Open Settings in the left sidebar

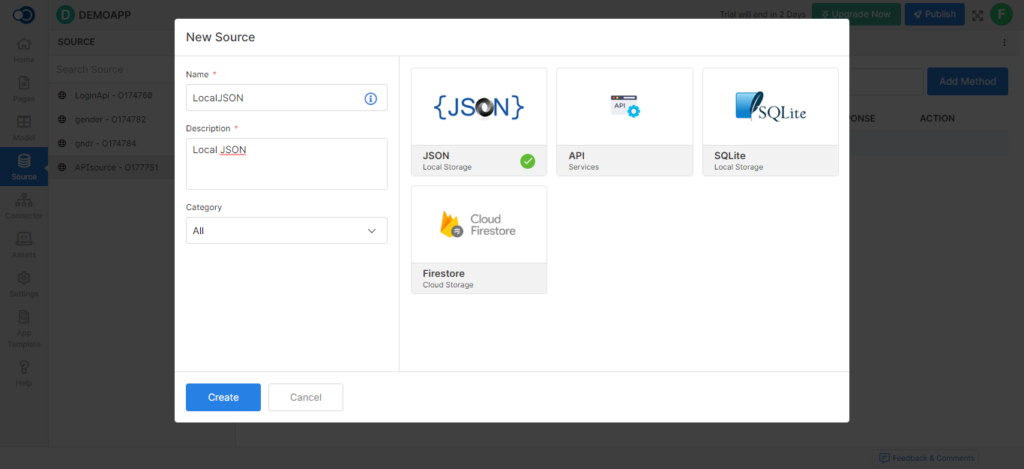click(x=24, y=284)
